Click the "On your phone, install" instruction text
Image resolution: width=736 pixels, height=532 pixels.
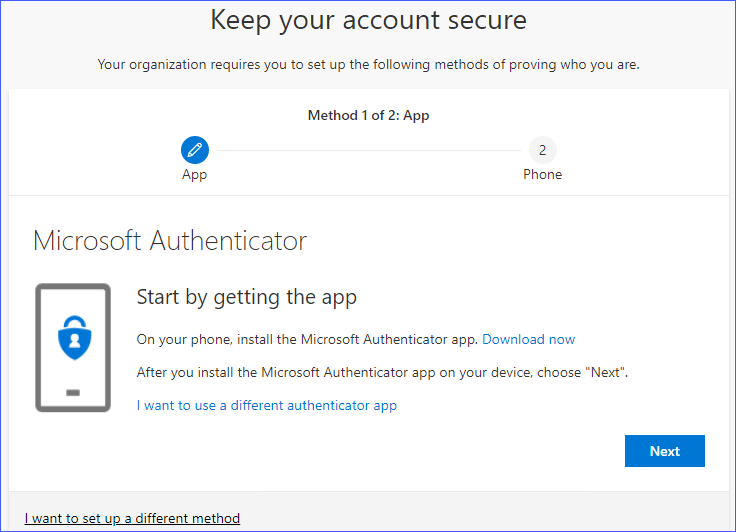tap(308, 339)
